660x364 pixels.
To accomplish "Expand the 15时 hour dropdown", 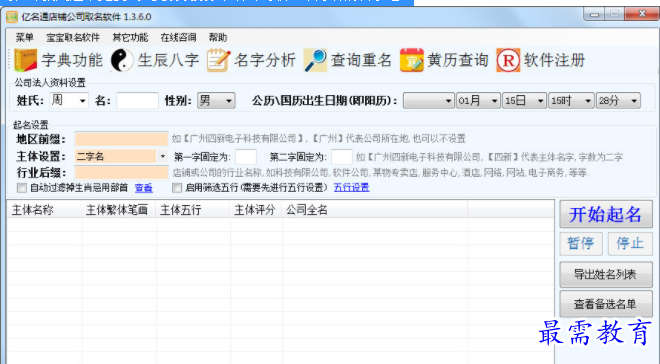I will click(588, 101).
